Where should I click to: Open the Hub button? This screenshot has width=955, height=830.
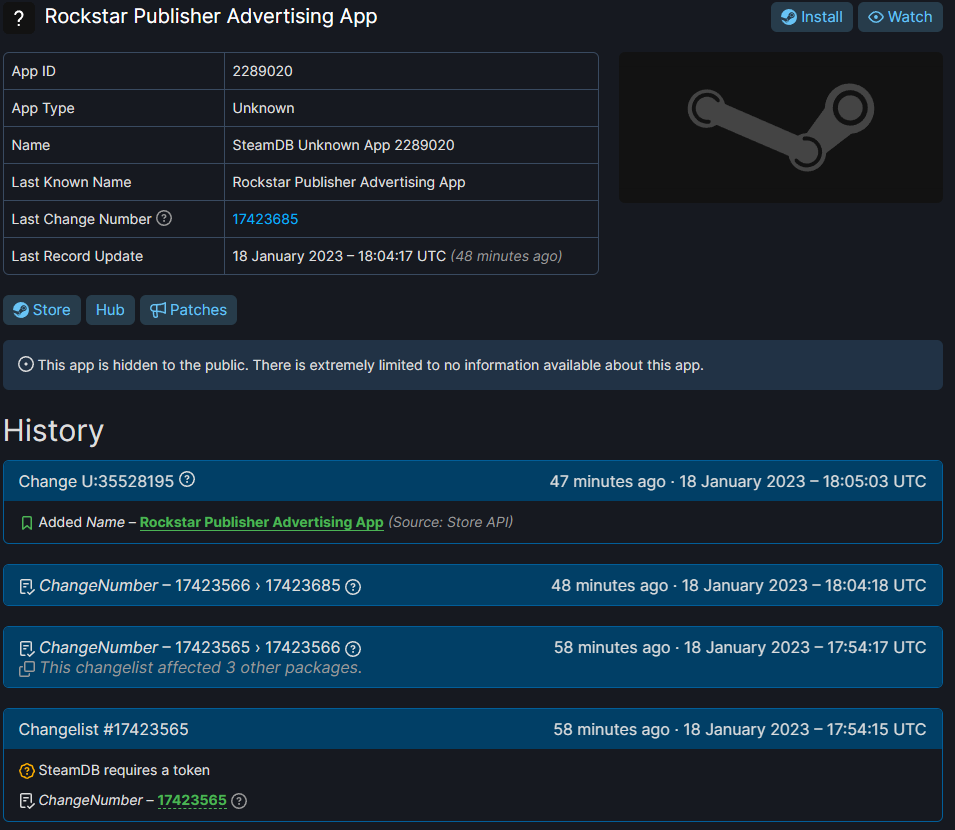(x=110, y=310)
